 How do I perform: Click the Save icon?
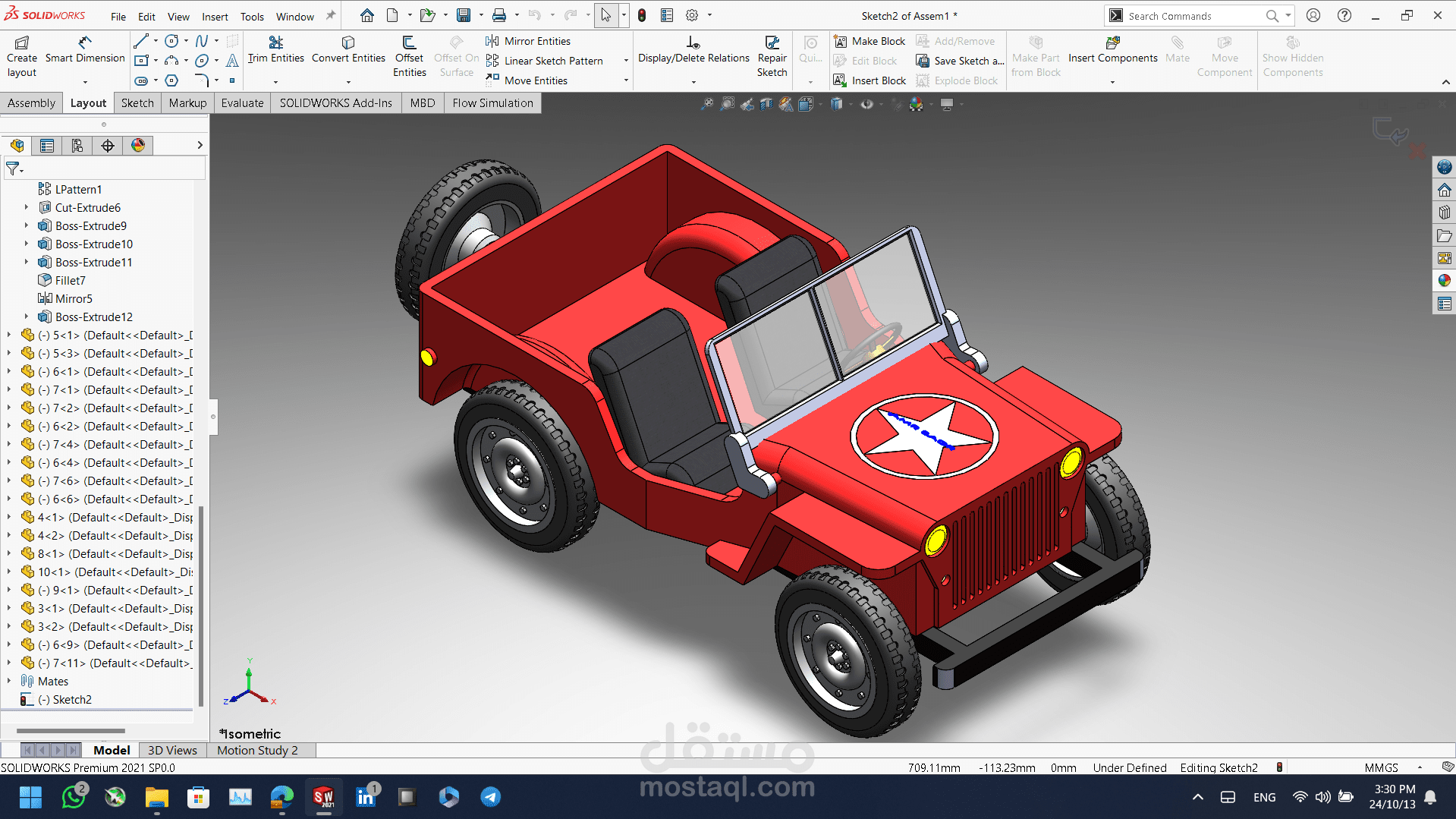point(464,15)
